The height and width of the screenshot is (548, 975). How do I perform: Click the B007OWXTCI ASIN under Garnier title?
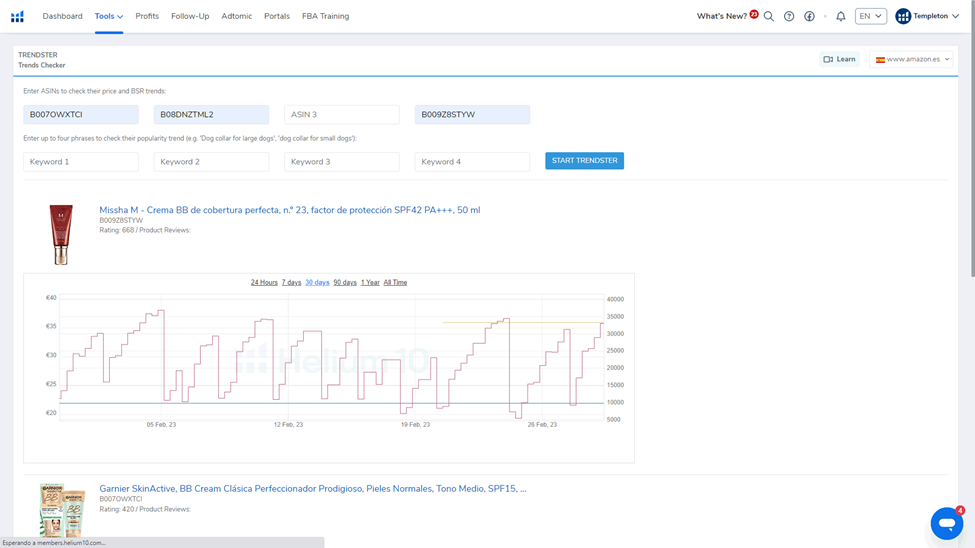coord(121,499)
